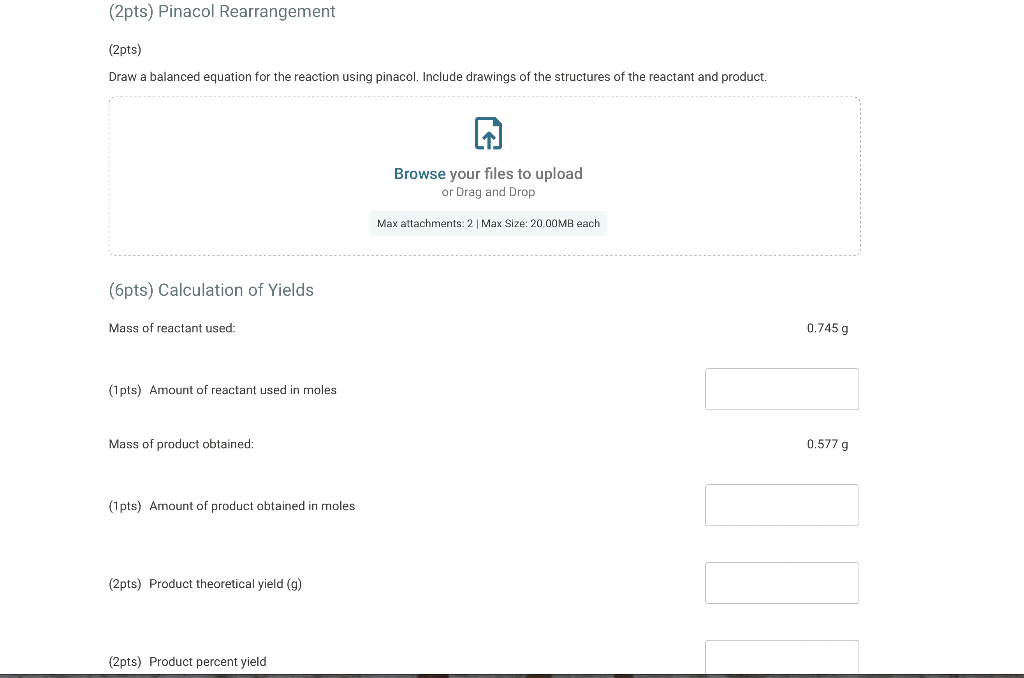Image resolution: width=1024 pixels, height=678 pixels.
Task: Click the Product percent yield label
Action: (x=207, y=661)
